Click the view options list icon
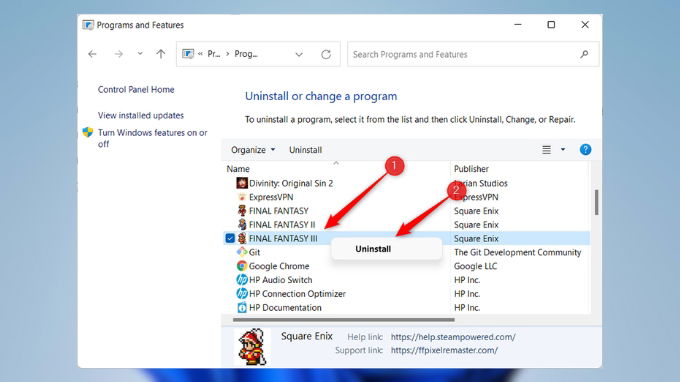Viewport: 680px width, 382px height. 546,150
